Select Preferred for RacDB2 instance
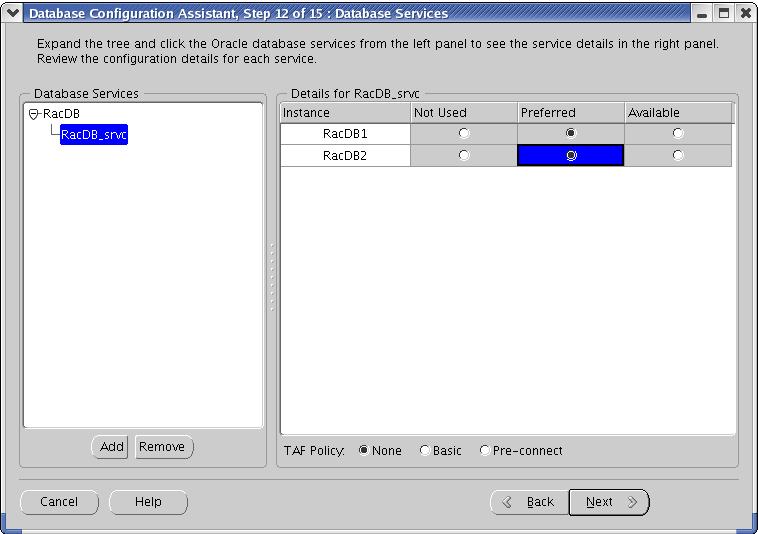The image size is (758, 534). [x=571, y=155]
